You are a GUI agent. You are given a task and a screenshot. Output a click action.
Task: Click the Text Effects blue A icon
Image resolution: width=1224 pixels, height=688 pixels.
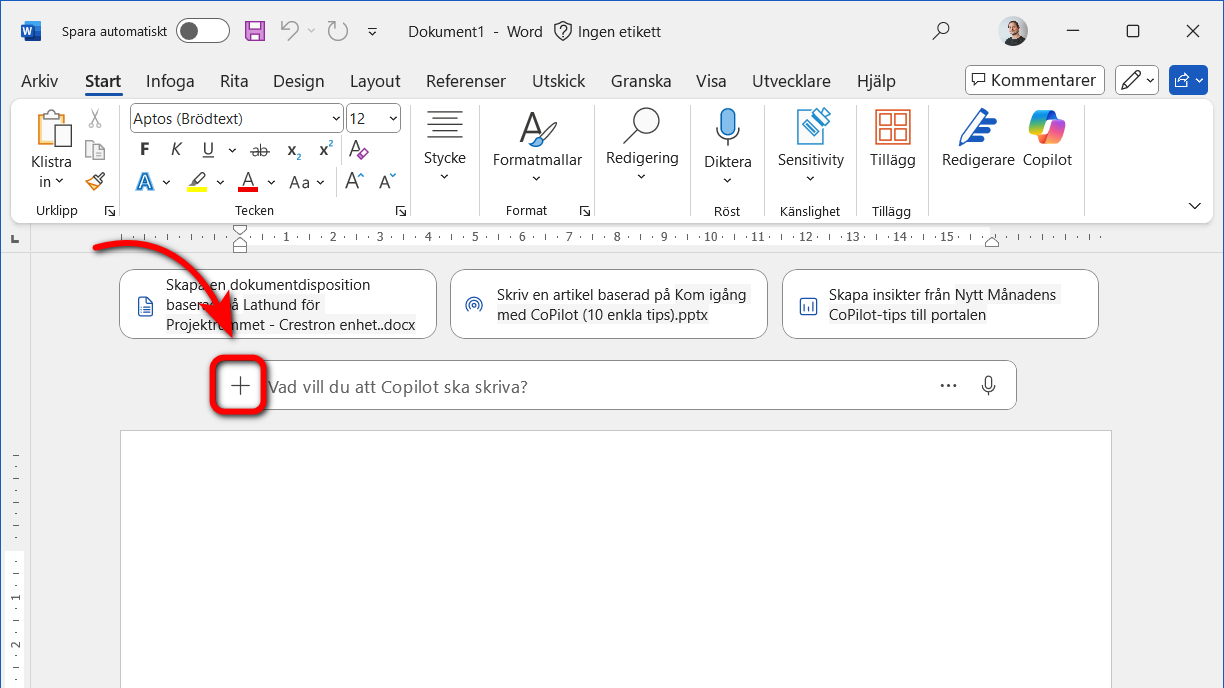145,182
